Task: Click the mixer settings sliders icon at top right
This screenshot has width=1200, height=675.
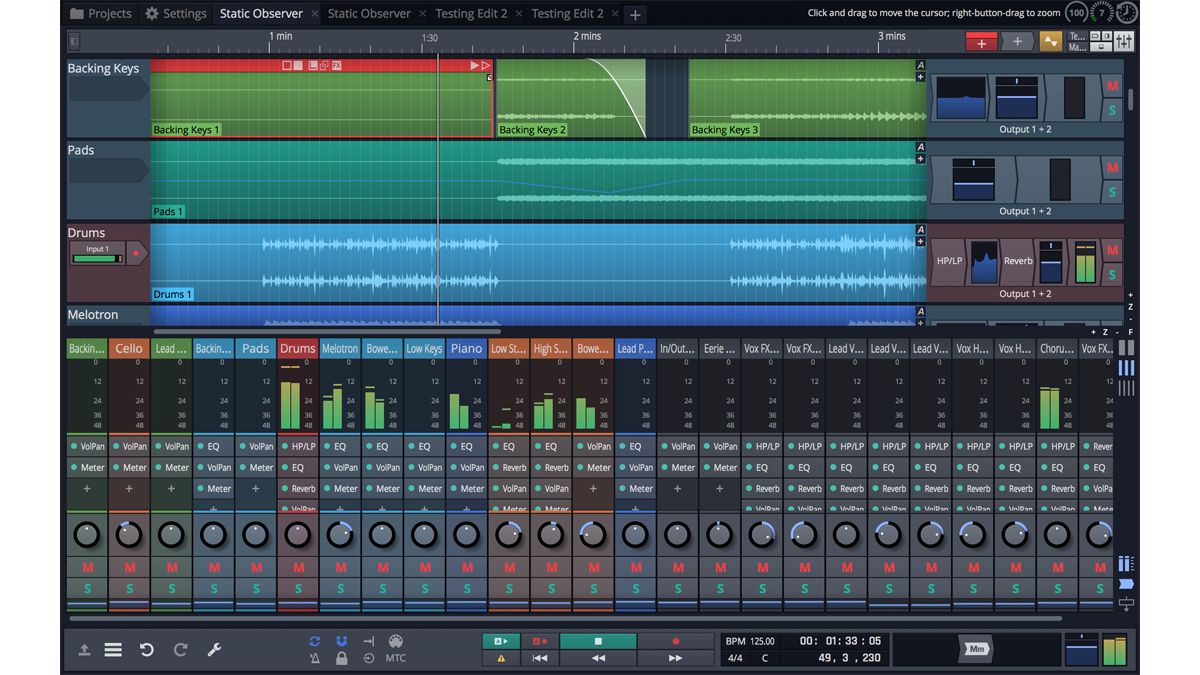Action: point(1124,42)
